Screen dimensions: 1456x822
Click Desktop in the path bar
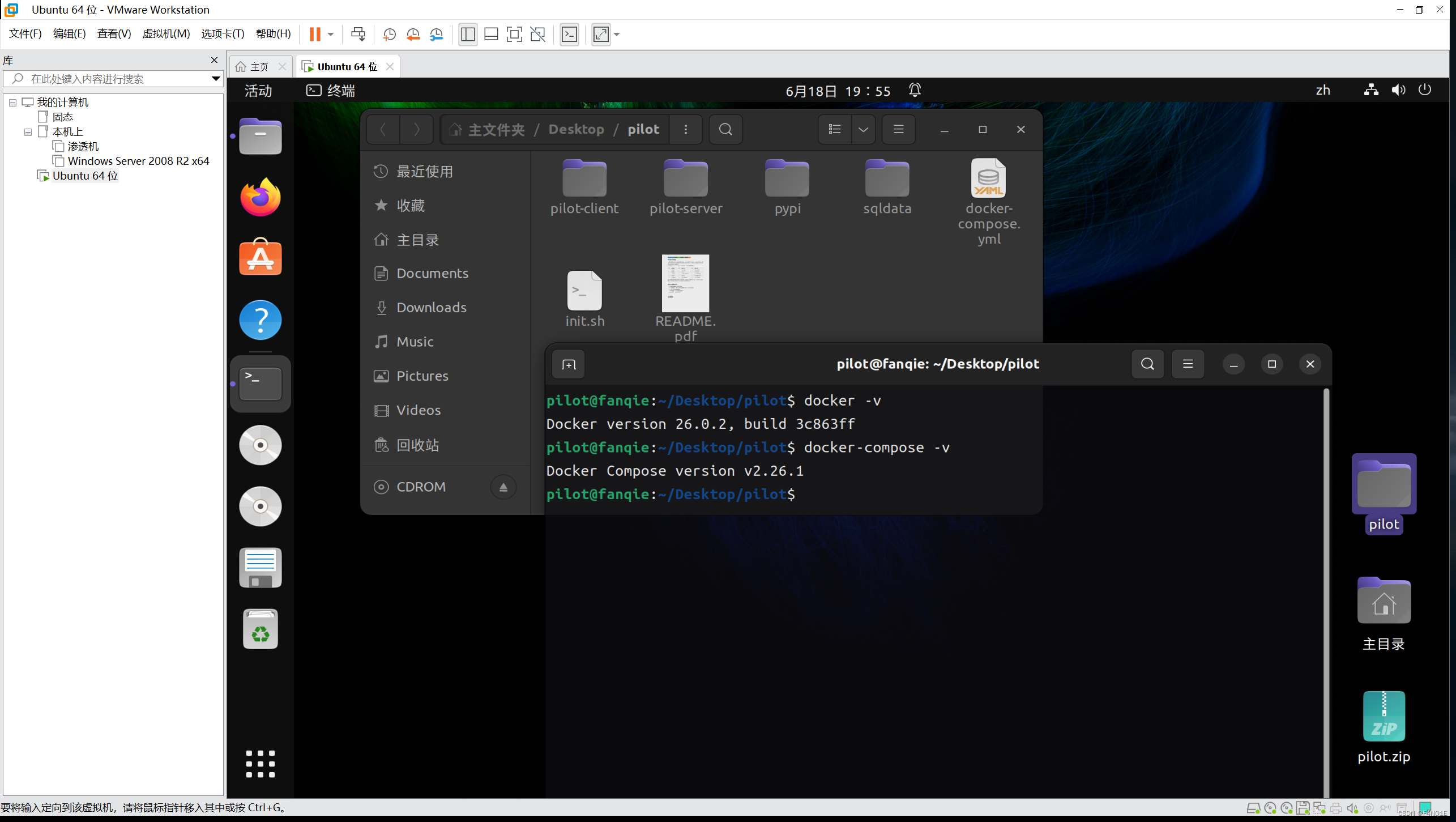(x=576, y=130)
